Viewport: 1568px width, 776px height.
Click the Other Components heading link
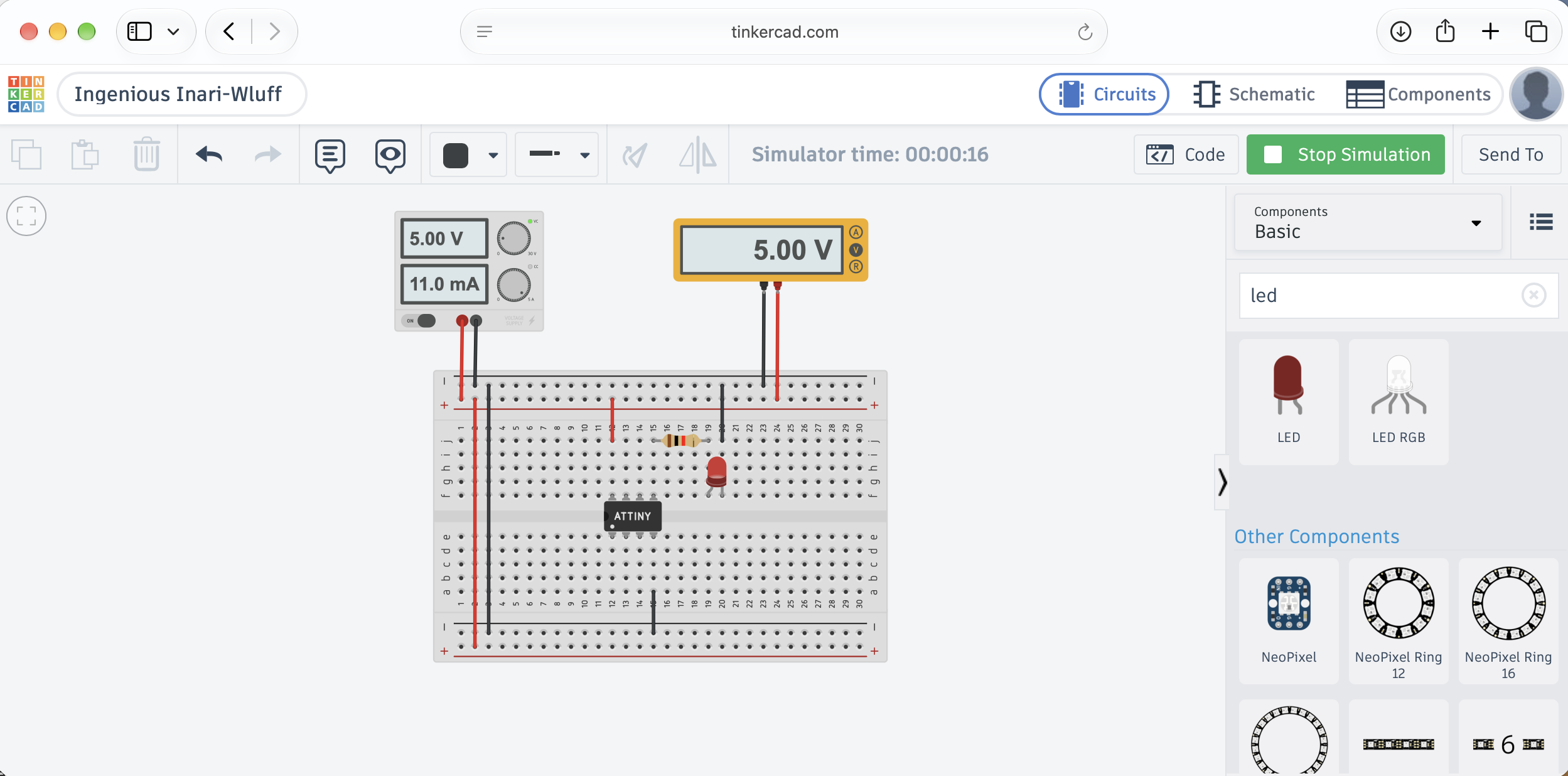point(1316,536)
